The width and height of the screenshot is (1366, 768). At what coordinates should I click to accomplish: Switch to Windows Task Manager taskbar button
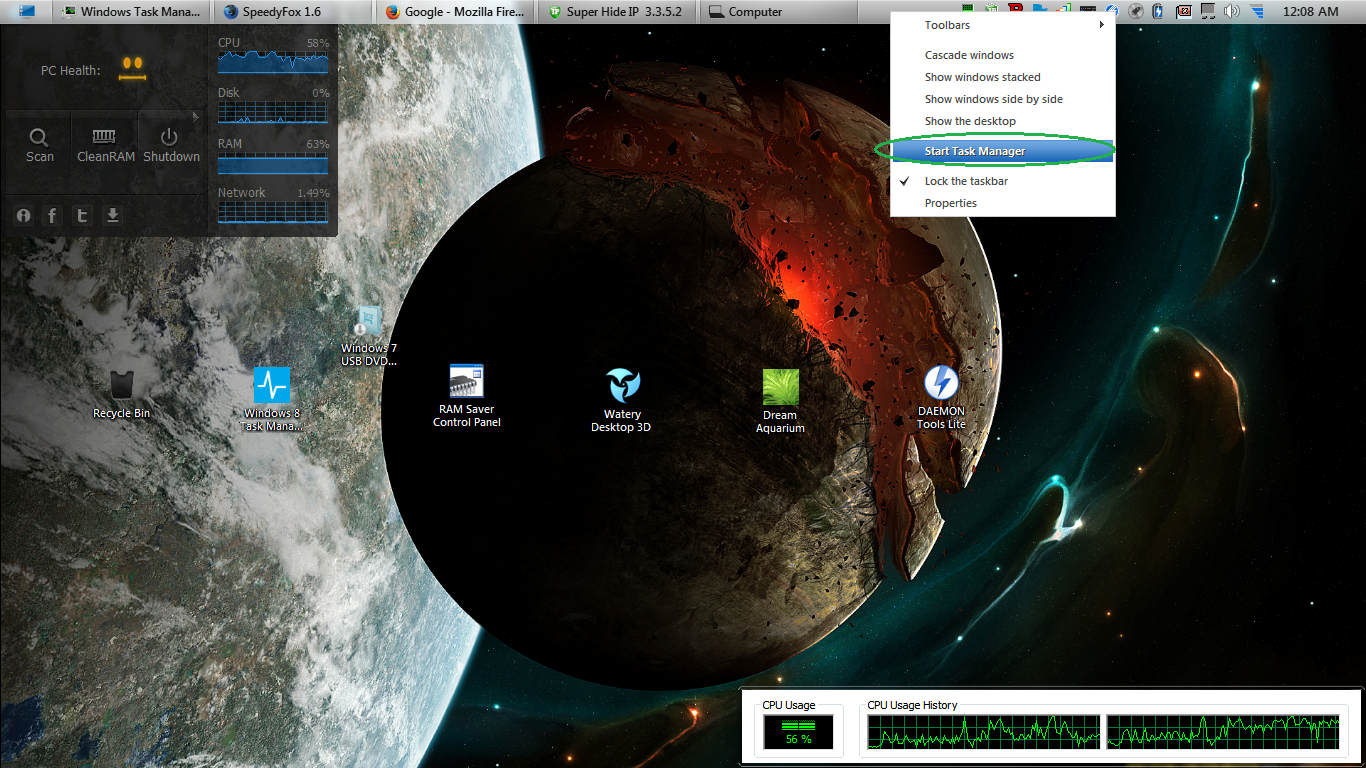point(130,12)
